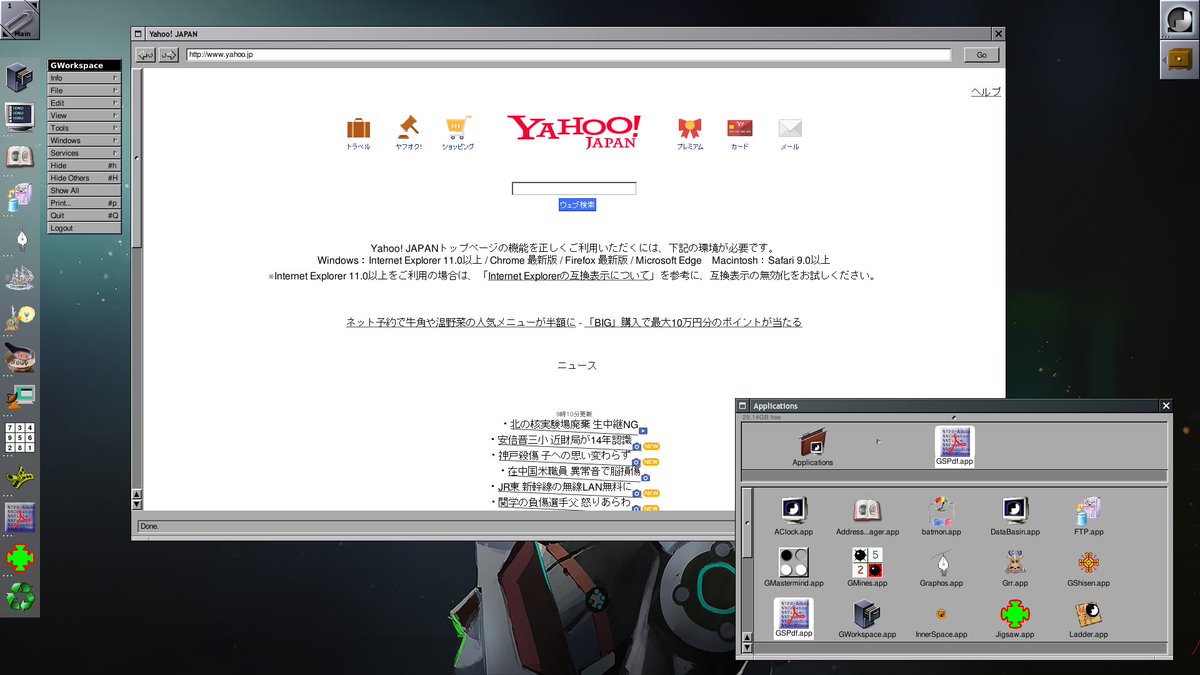Click the ヤフオク auction gavel icon
Viewport: 1200px width, 675px height.
pos(407,127)
